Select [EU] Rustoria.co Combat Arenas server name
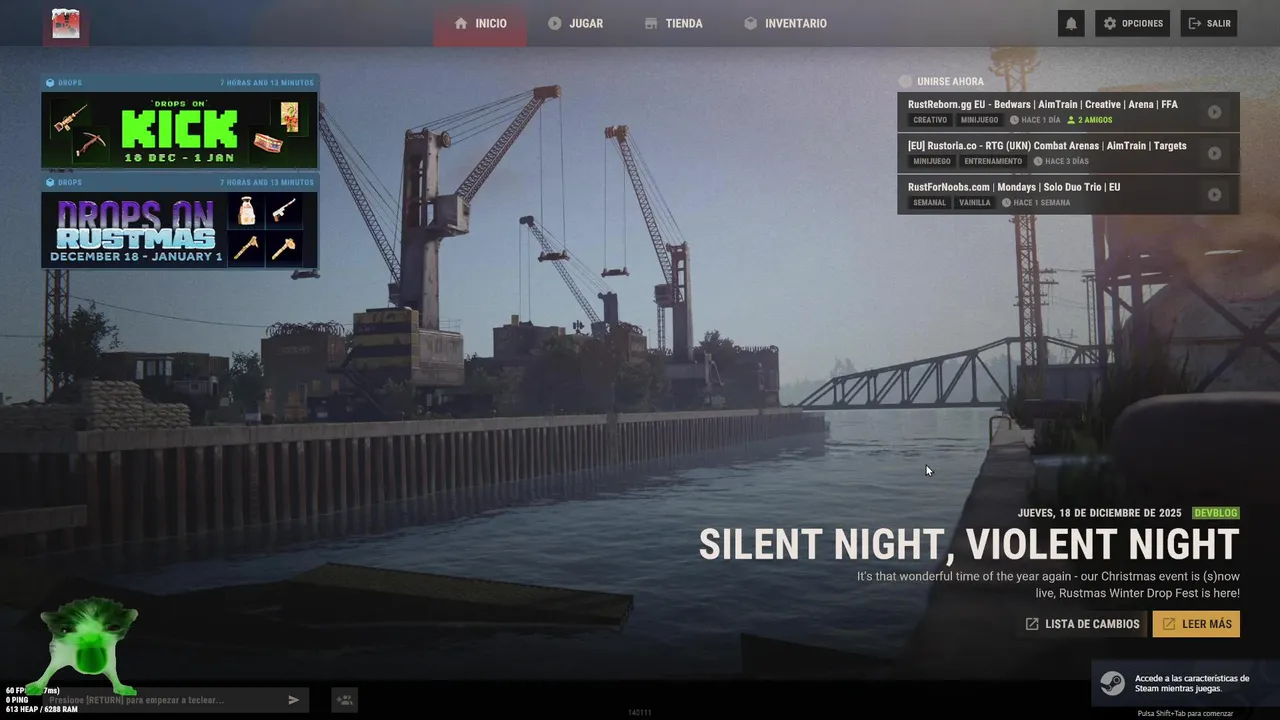The height and width of the screenshot is (720, 1280). point(1047,145)
